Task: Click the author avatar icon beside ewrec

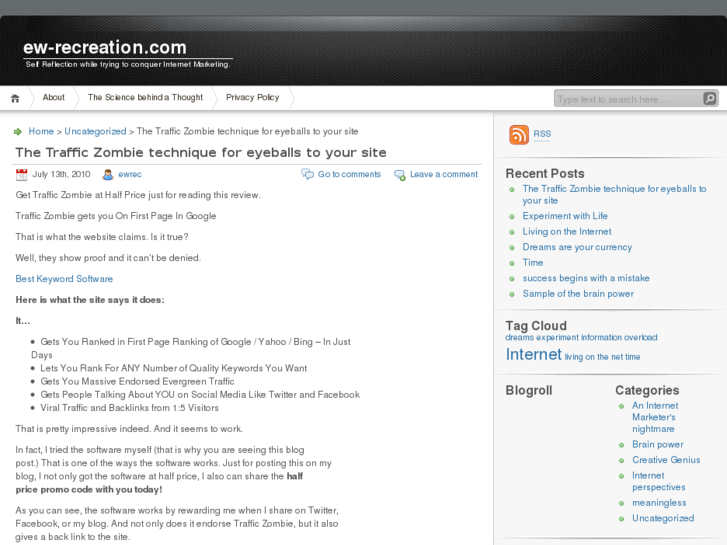Action: tap(108, 174)
